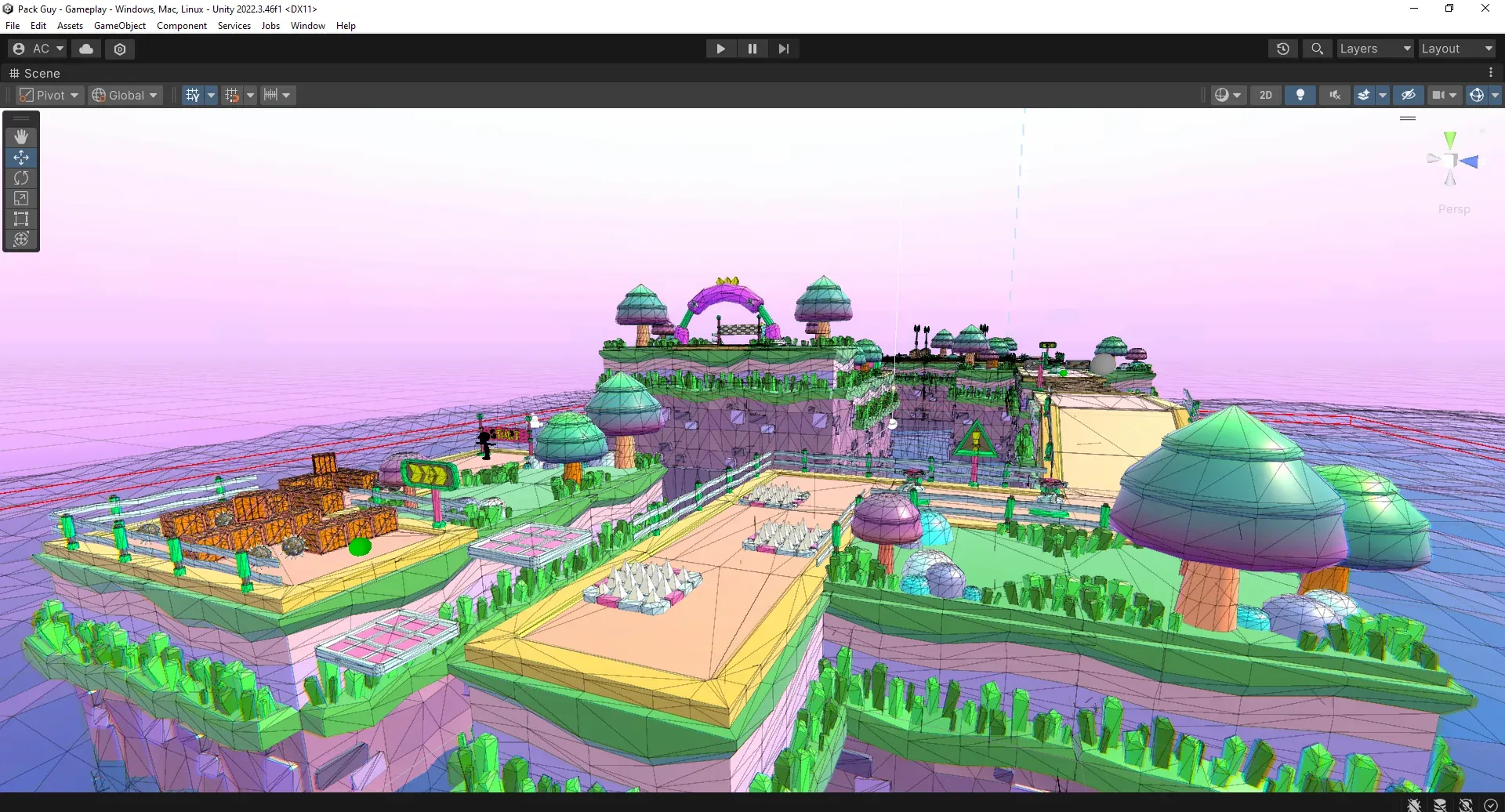Screen dimensions: 1505x812
Task: Pause the game playback
Action: coord(752,49)
